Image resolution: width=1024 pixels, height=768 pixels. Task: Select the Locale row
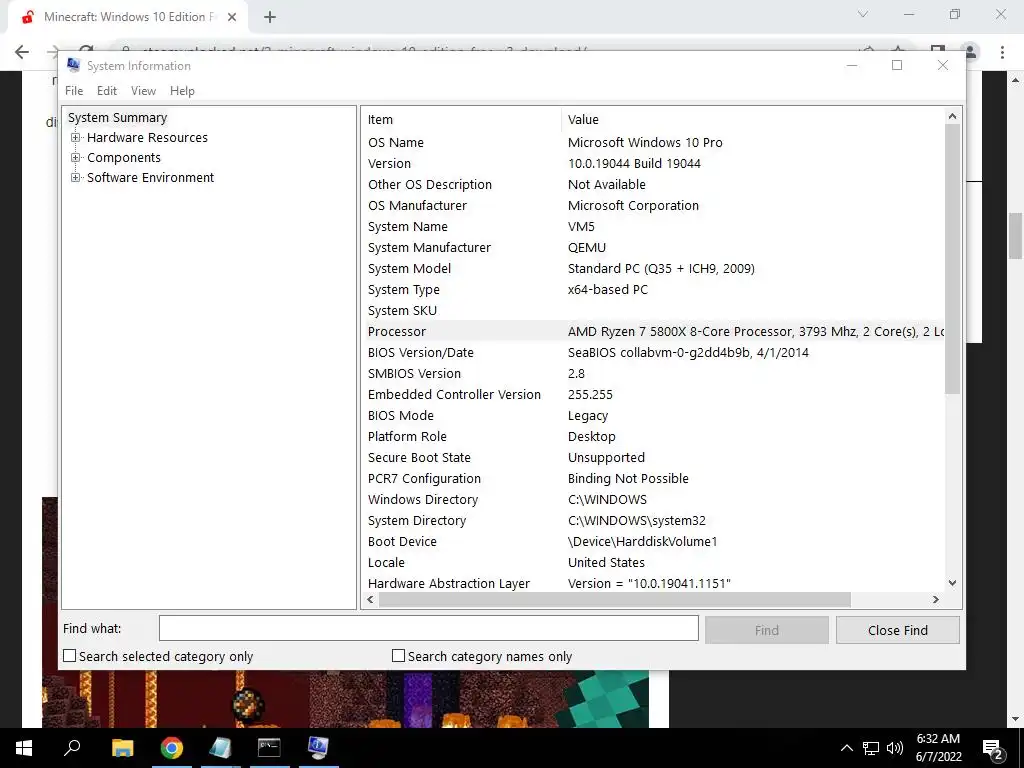tap(653, 562)
